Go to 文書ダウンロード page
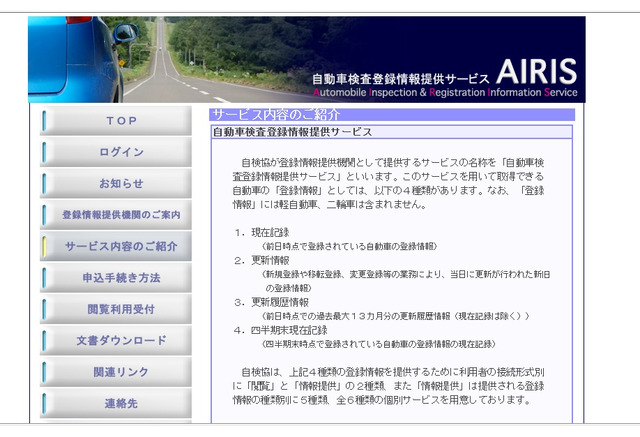Screen dimensions: 640x437 pyautogui.click(x=116, y=341)
